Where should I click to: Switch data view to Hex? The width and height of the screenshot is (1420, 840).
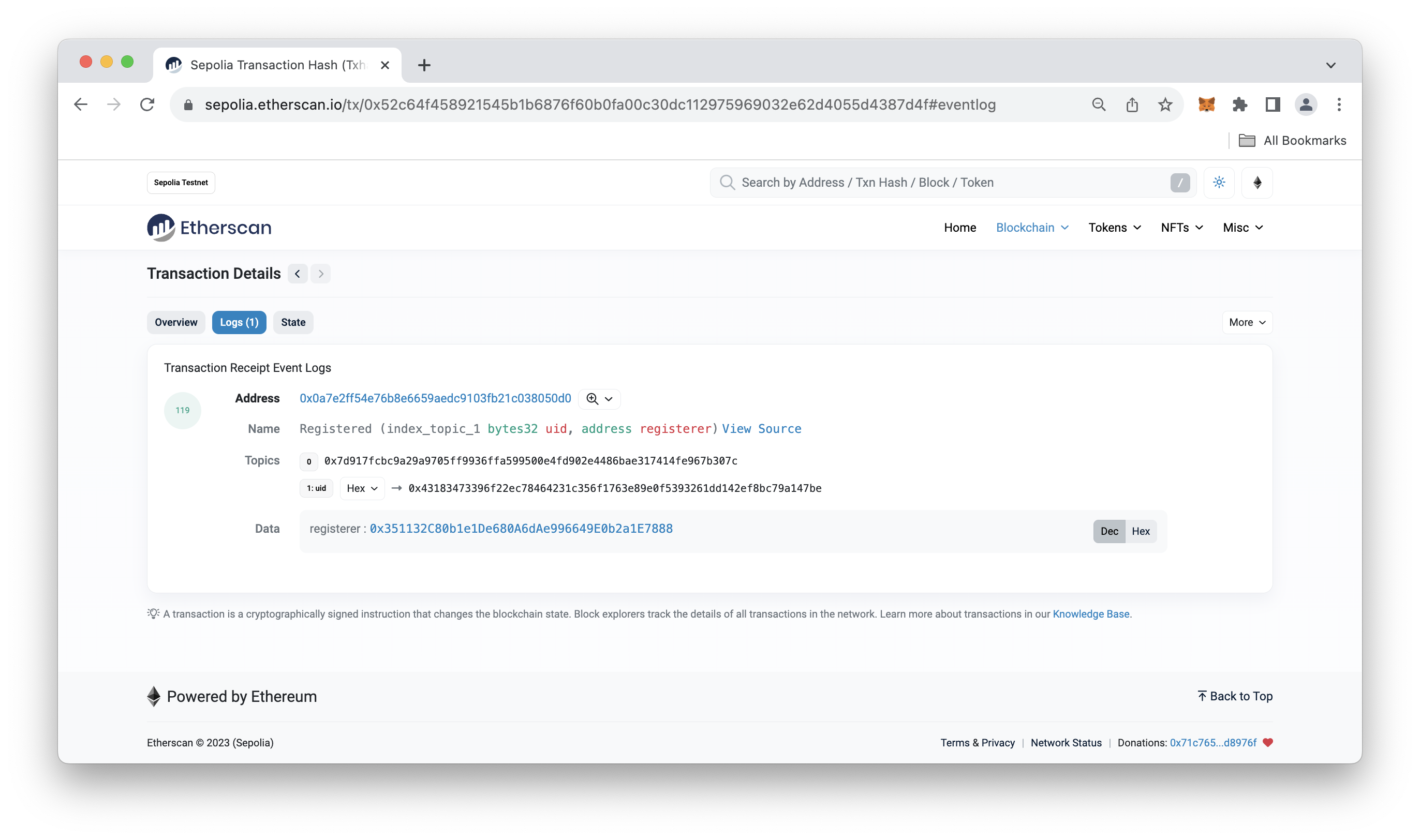click(1141, 531)
